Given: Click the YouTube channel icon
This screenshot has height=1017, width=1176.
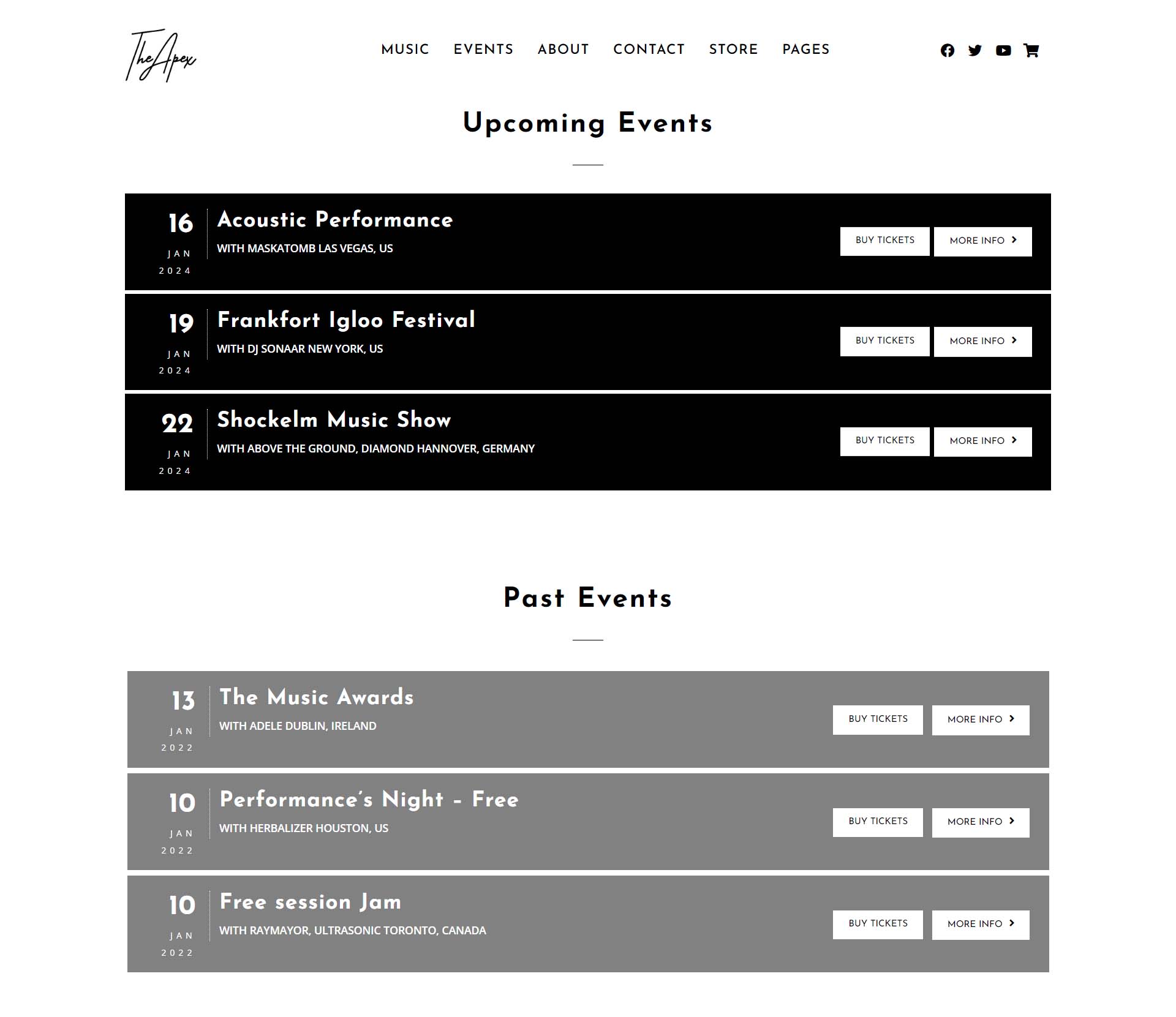Looking at the screenshot, I should point(1003,50).
